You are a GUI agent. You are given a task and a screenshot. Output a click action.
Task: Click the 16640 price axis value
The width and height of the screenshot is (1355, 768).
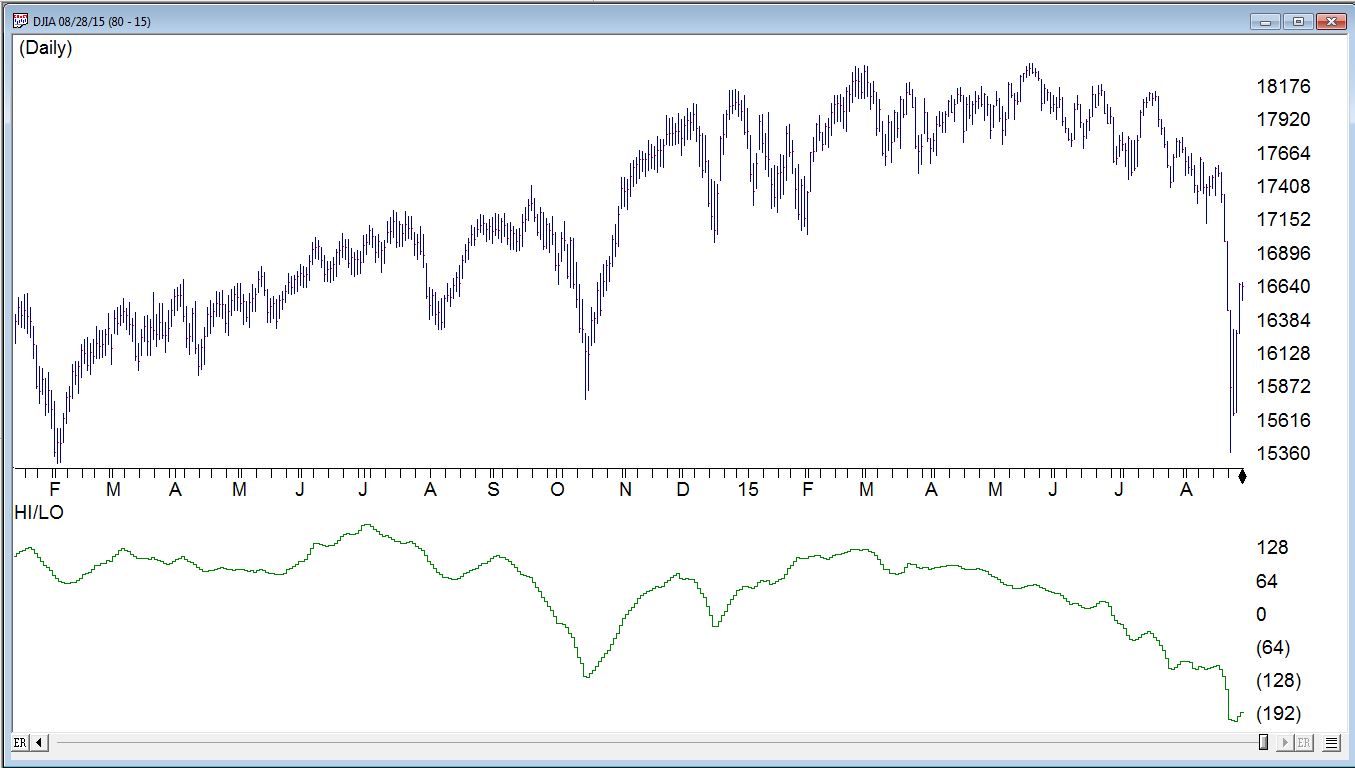click(x=1284, y=287)
